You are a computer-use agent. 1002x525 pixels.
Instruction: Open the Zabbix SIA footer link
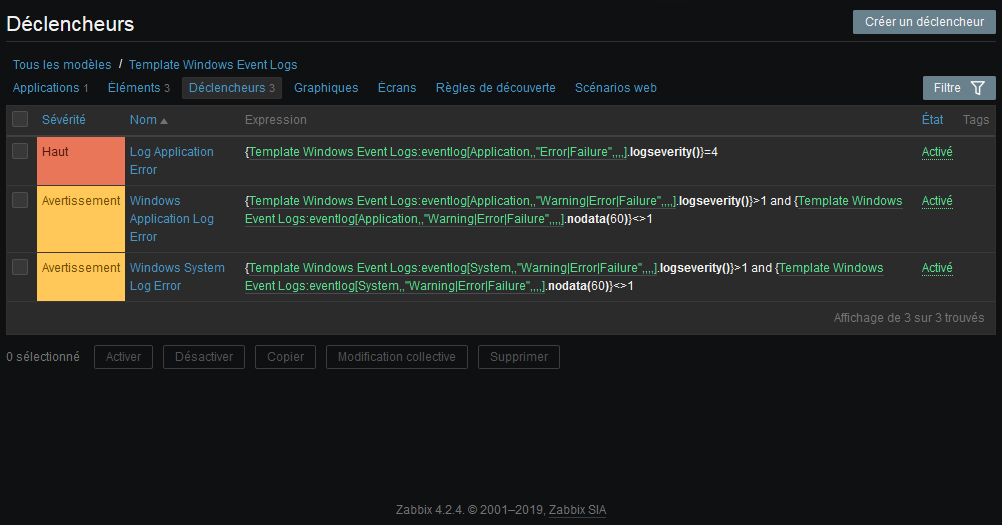[577, 510]
